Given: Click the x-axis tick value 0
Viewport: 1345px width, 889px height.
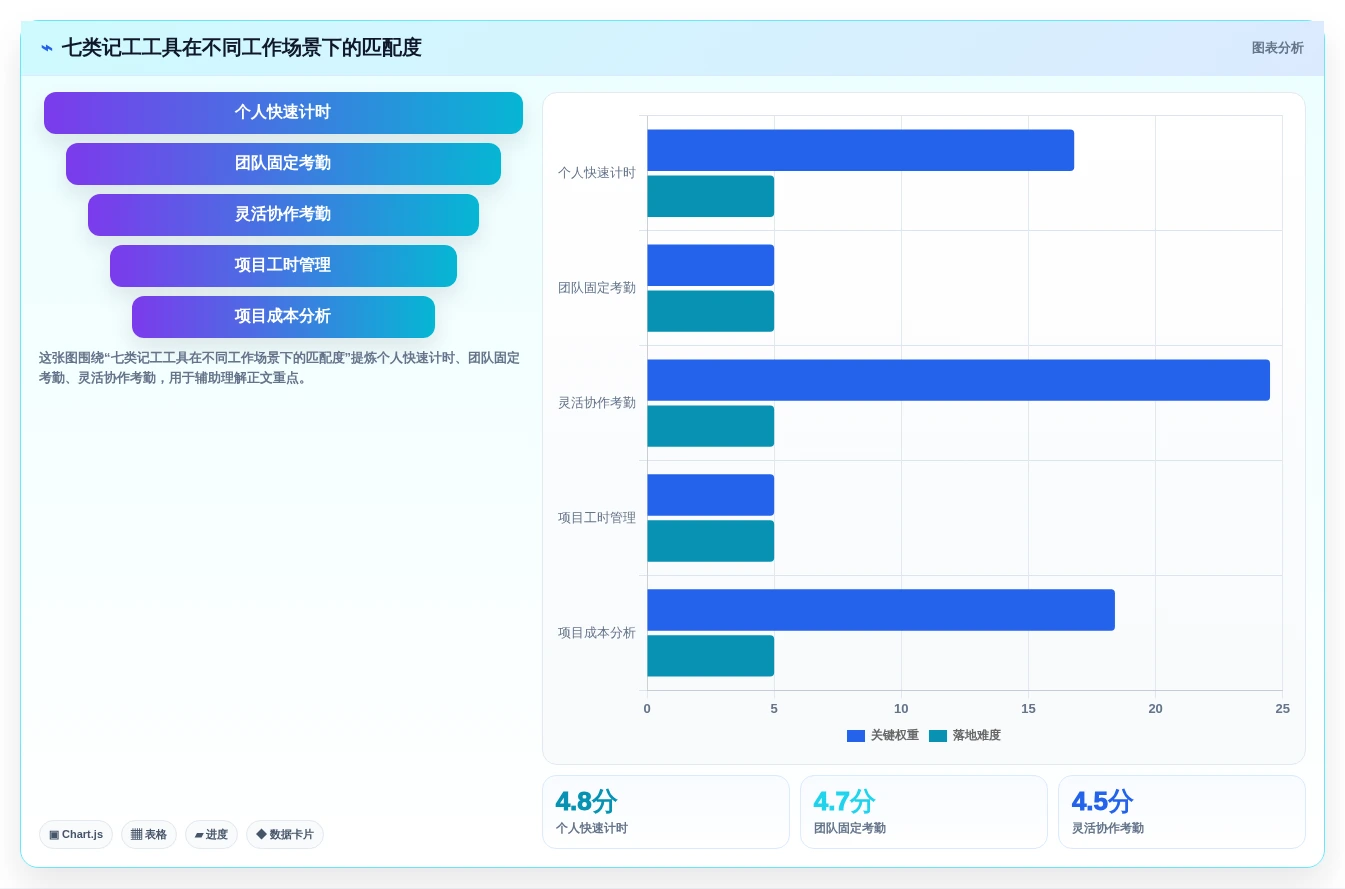Looking at the screenshot, I should 647,709.
